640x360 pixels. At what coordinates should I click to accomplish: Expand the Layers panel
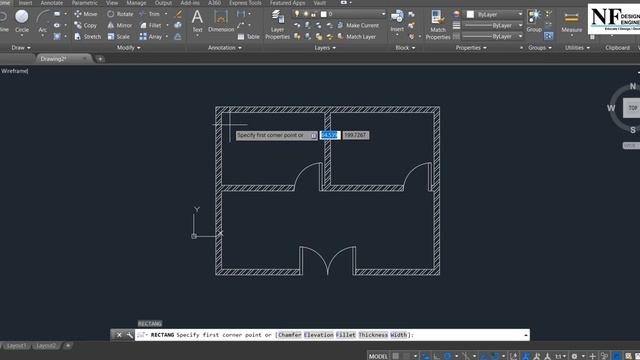pos(325,48)
